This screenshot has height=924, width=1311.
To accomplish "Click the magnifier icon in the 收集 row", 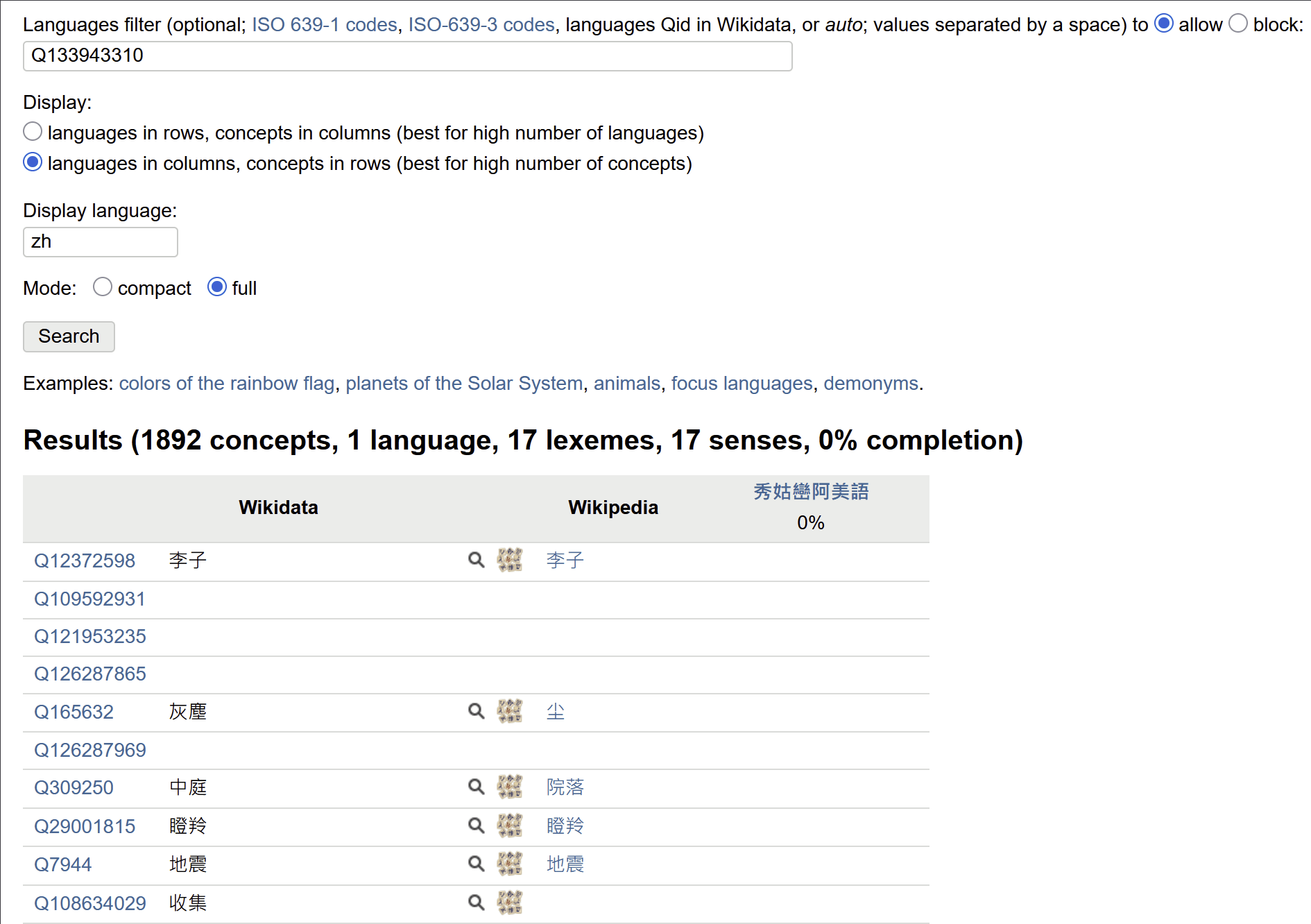I will point(476,902).
